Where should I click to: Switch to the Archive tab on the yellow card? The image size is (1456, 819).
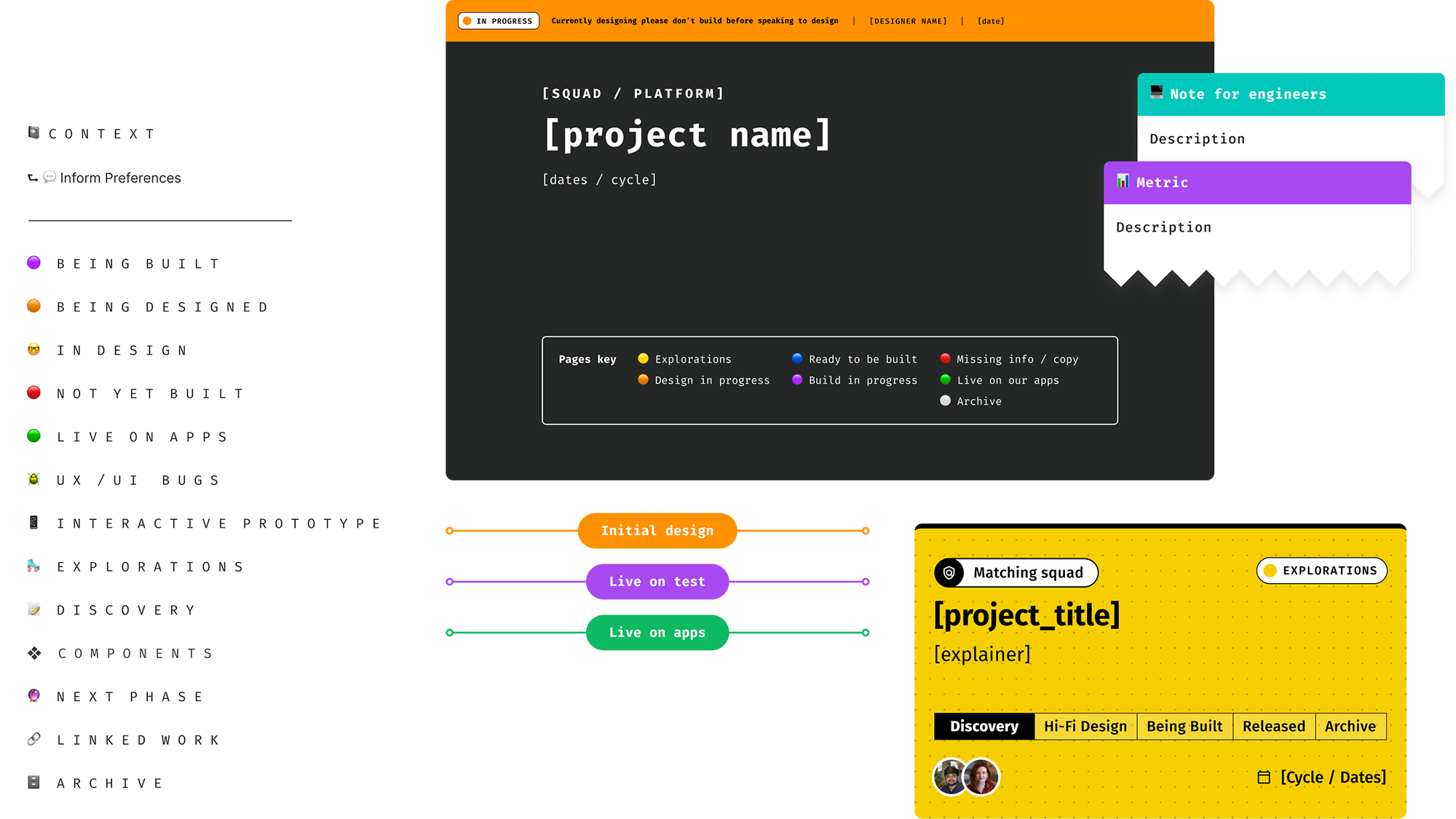1350,727
